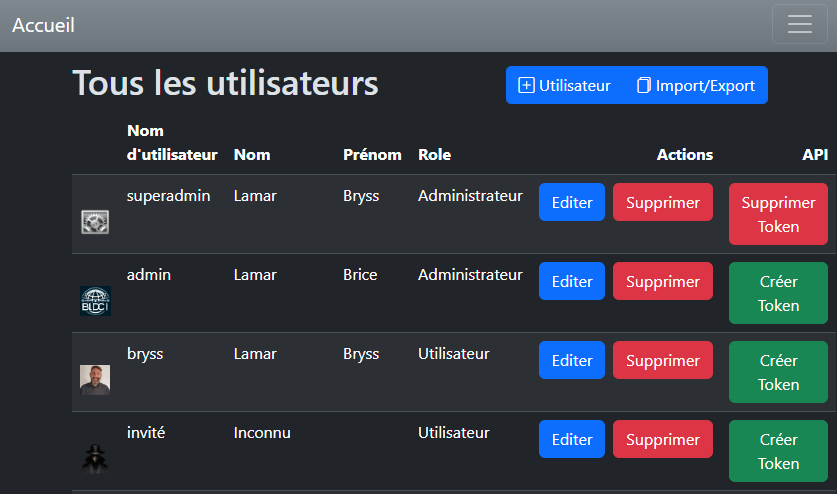Screen dimensions: 837x494
Task: Click the Import/Export copy icon
Action: [x=644, y=85]
